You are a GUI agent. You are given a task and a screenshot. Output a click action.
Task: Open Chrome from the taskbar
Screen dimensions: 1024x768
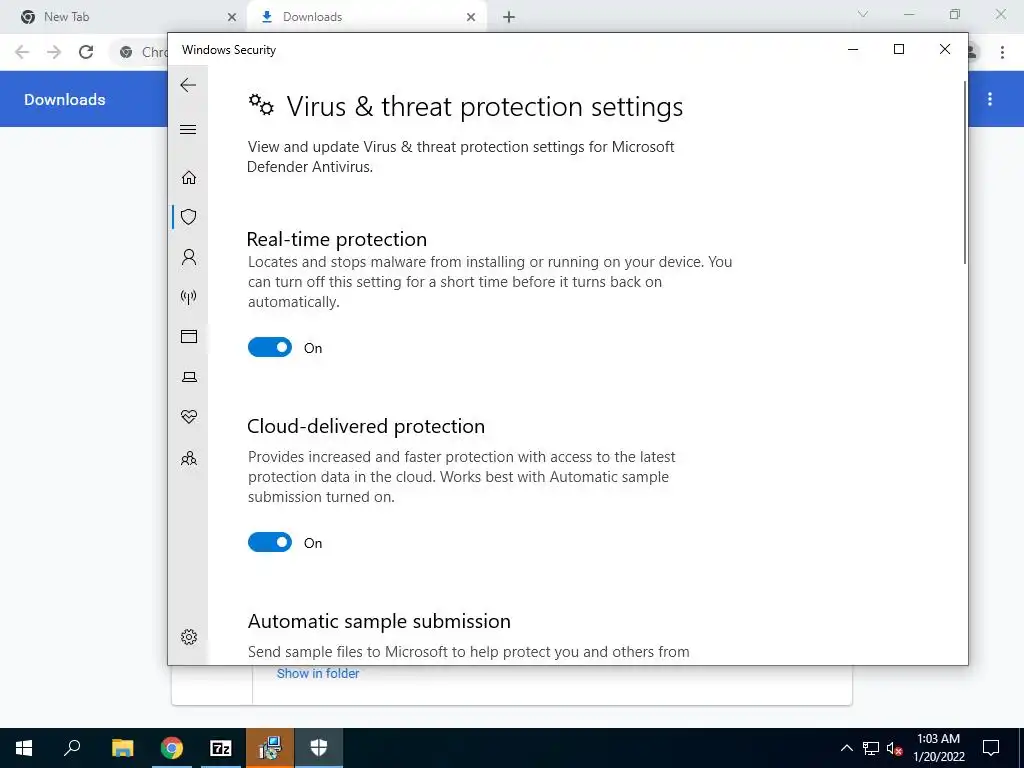pos(172,748)
